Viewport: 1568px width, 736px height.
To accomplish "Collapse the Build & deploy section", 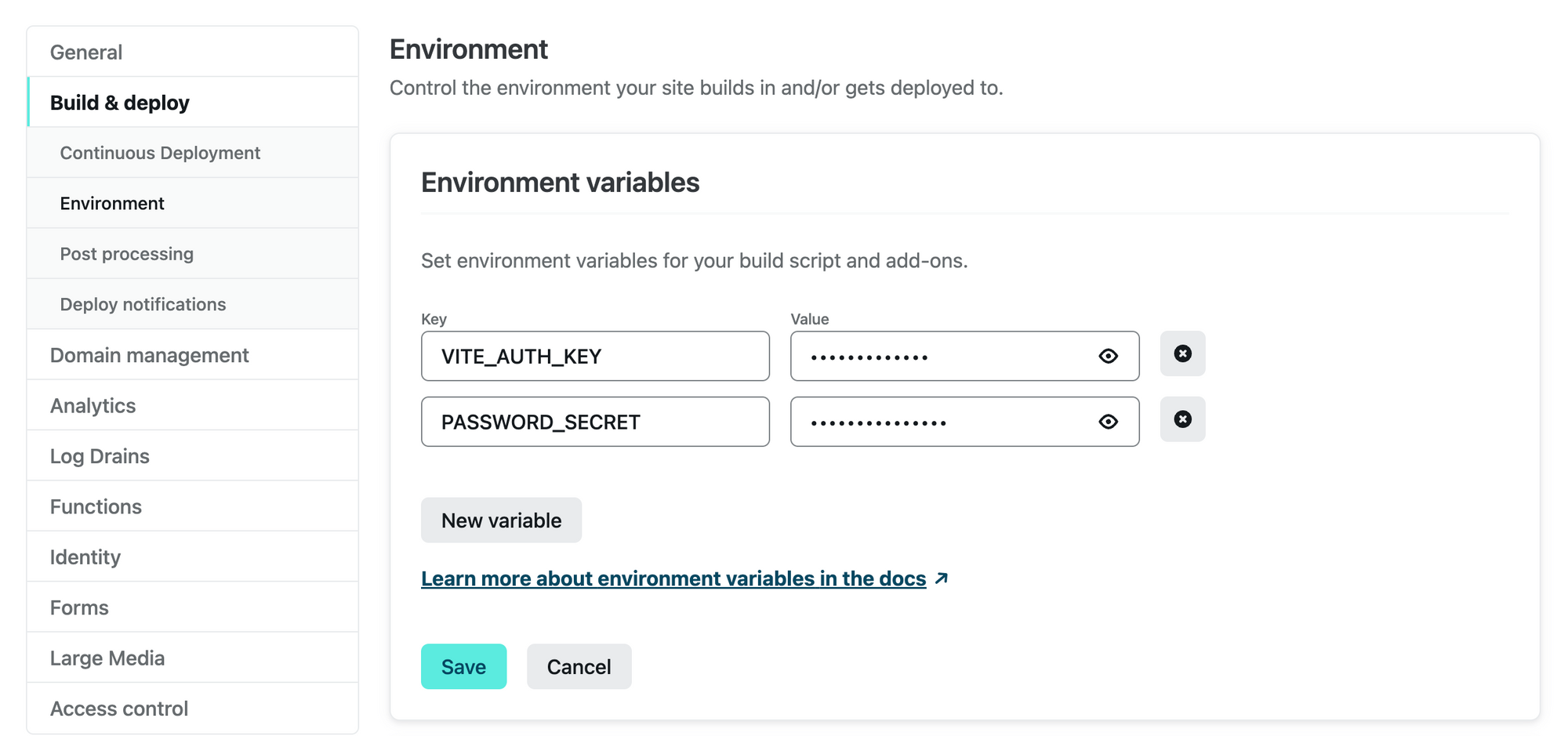I will (120, 103).
